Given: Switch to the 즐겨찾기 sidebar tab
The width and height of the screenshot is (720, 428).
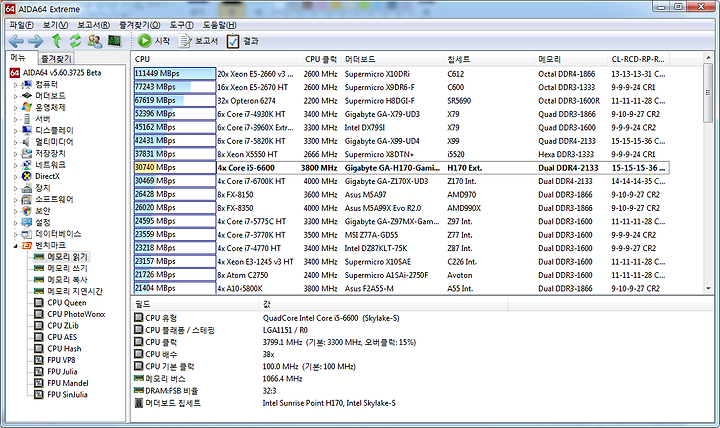Looking at the screenshot, I should [56, 58].
